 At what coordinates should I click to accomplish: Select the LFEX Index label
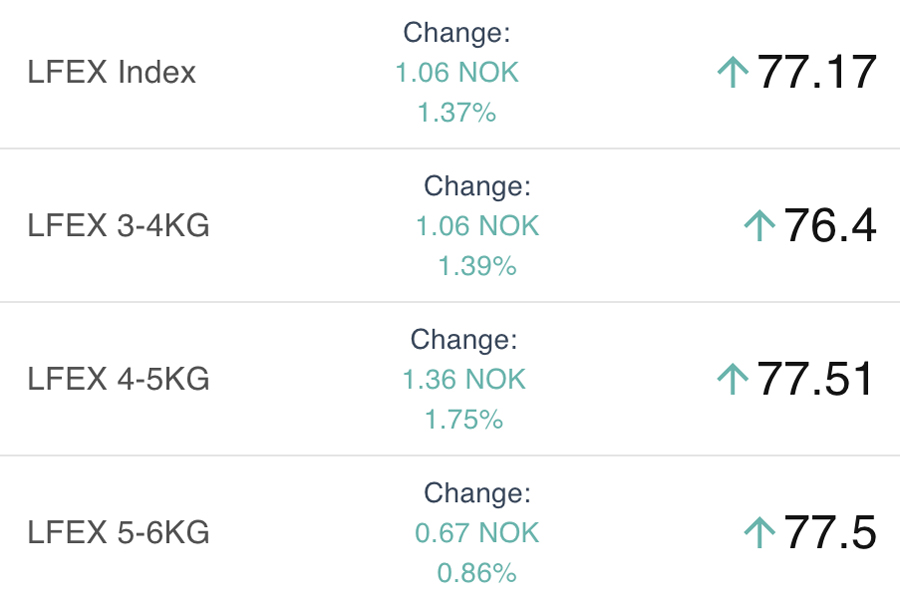[x=112, y=72]
